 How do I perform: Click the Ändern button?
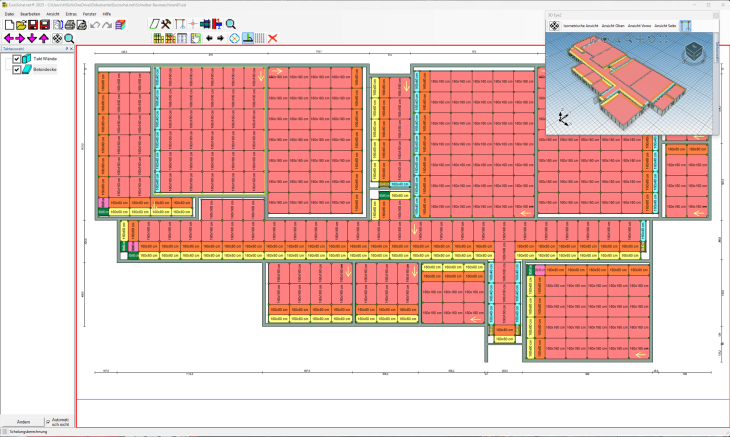coord(23,421)
